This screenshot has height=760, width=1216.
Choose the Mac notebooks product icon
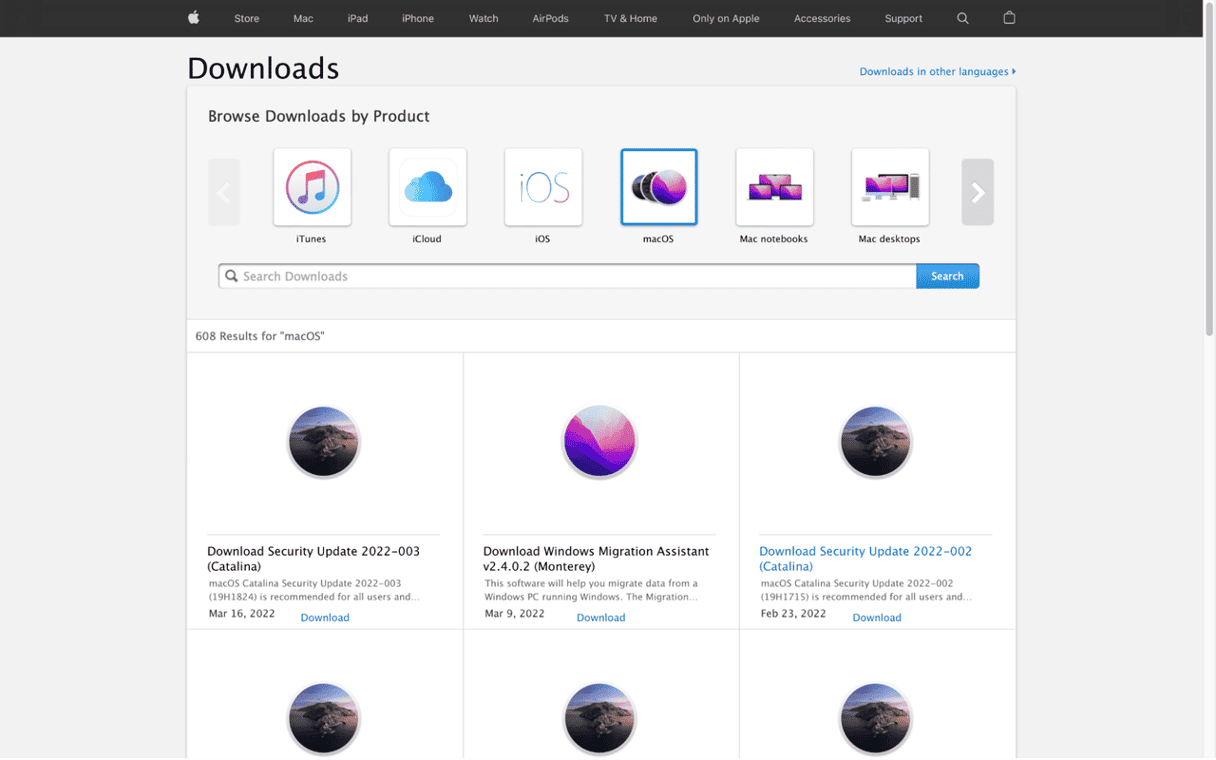coord(774,188)
